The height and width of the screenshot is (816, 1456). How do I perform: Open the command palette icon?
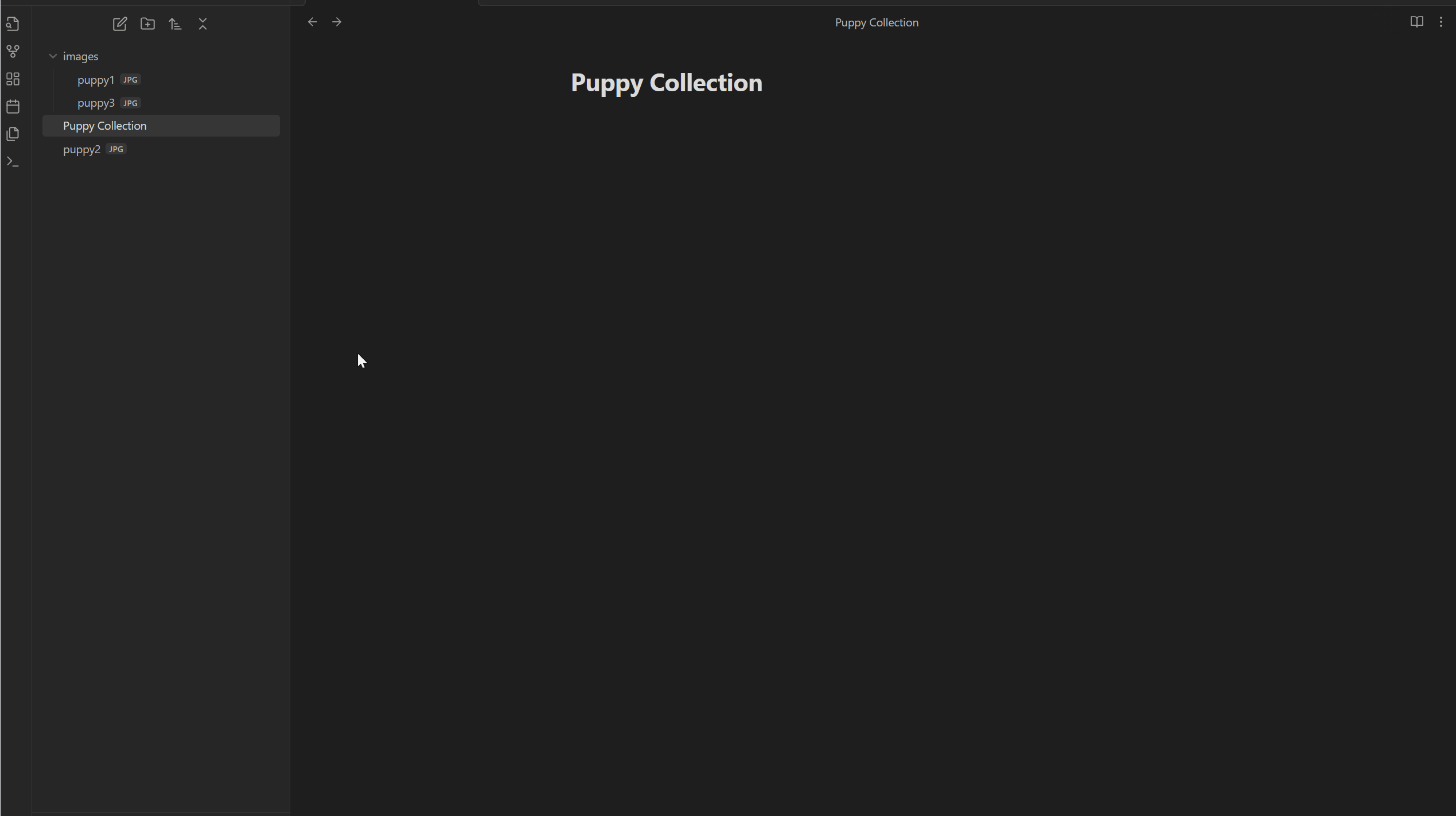(13, 162)
